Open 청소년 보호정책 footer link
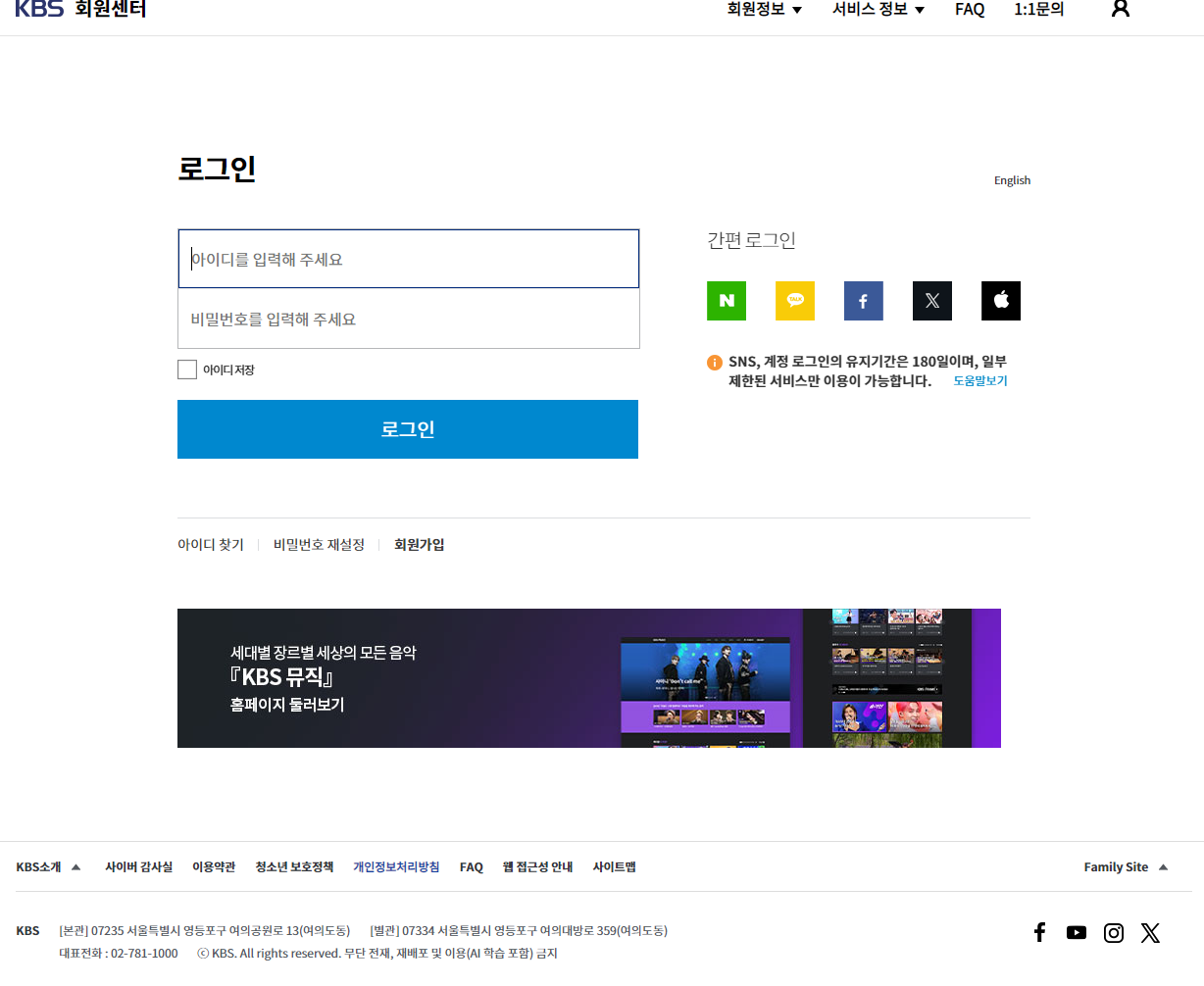The height and width of the screenshot is (986, 1204). coord(294,867)
